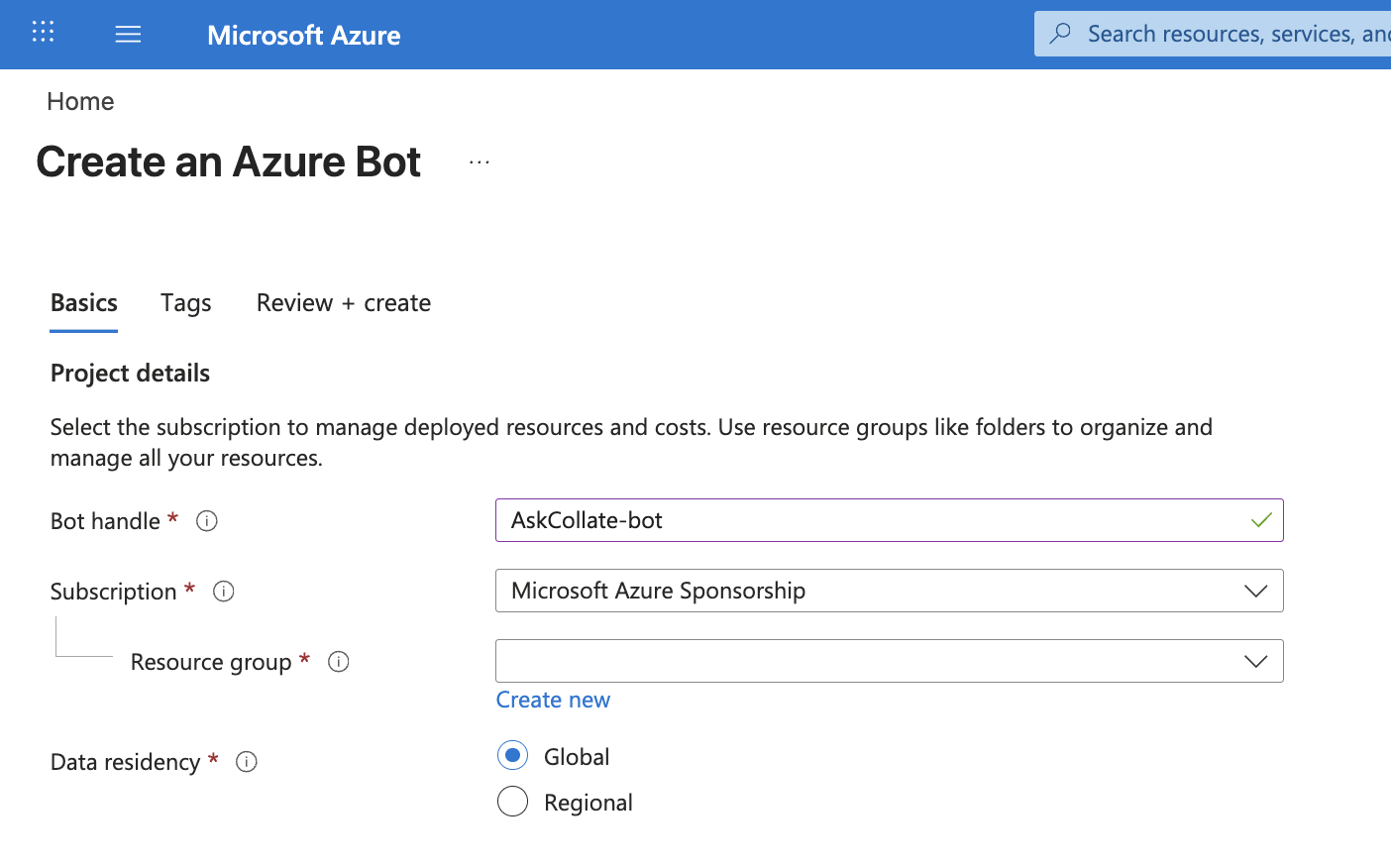Click Create new resource group link
Image resolution: width=1391 pixels, height=868 pixels.
[x=553, y=700]
